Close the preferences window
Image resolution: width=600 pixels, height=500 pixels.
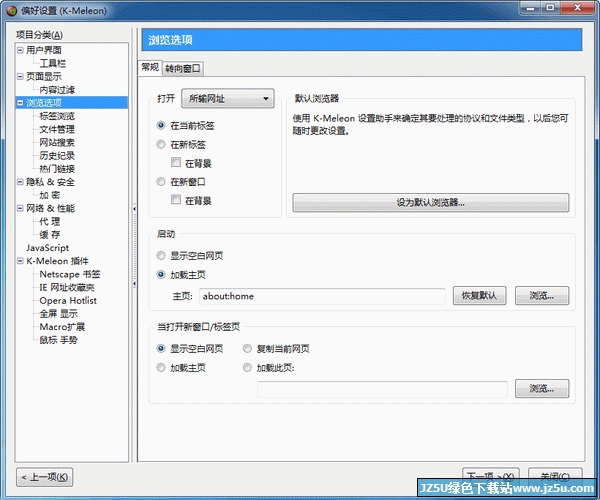pyautogui.click(x=578, y=8)
